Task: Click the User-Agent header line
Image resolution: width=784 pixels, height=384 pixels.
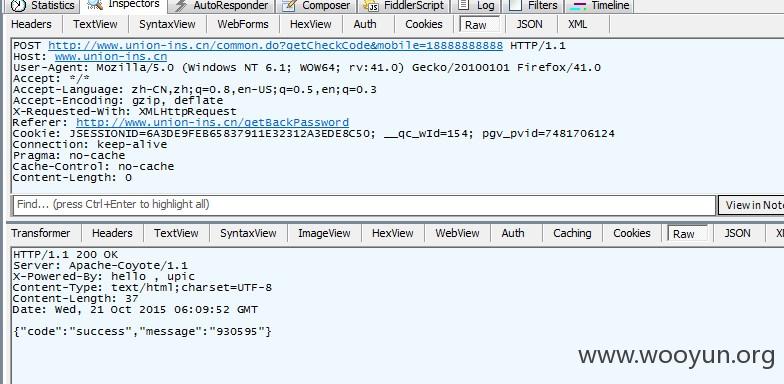Action: pyautogui.click(x=307, y=68)
